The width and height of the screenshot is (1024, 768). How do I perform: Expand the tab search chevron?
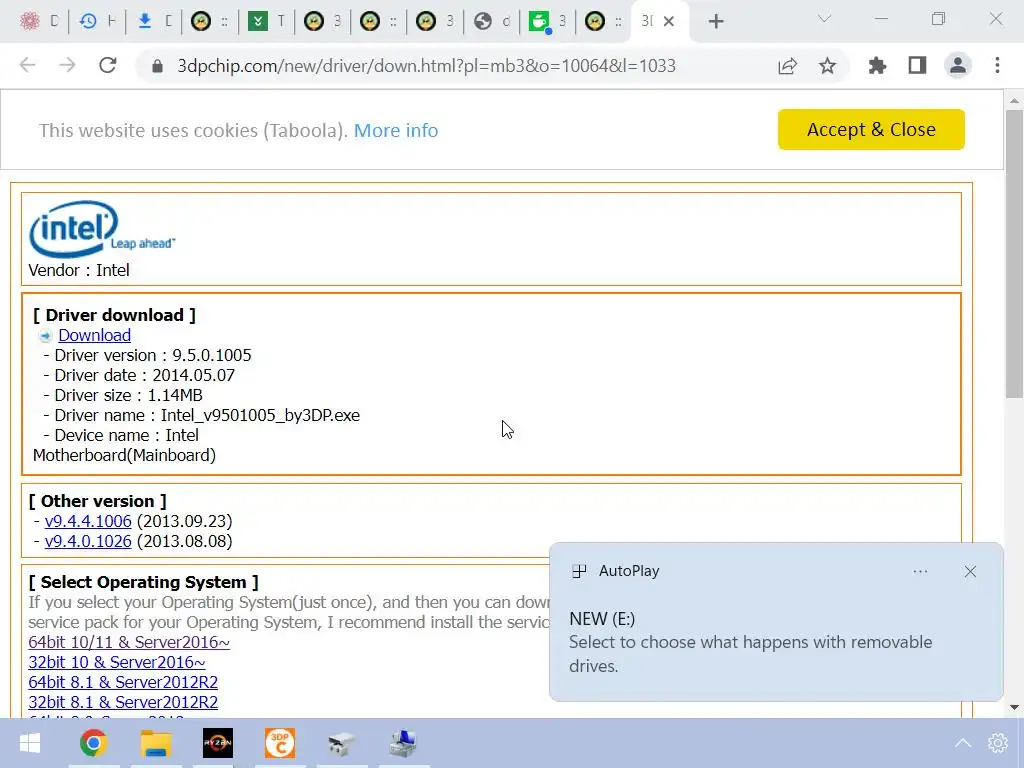pos(824,19)
